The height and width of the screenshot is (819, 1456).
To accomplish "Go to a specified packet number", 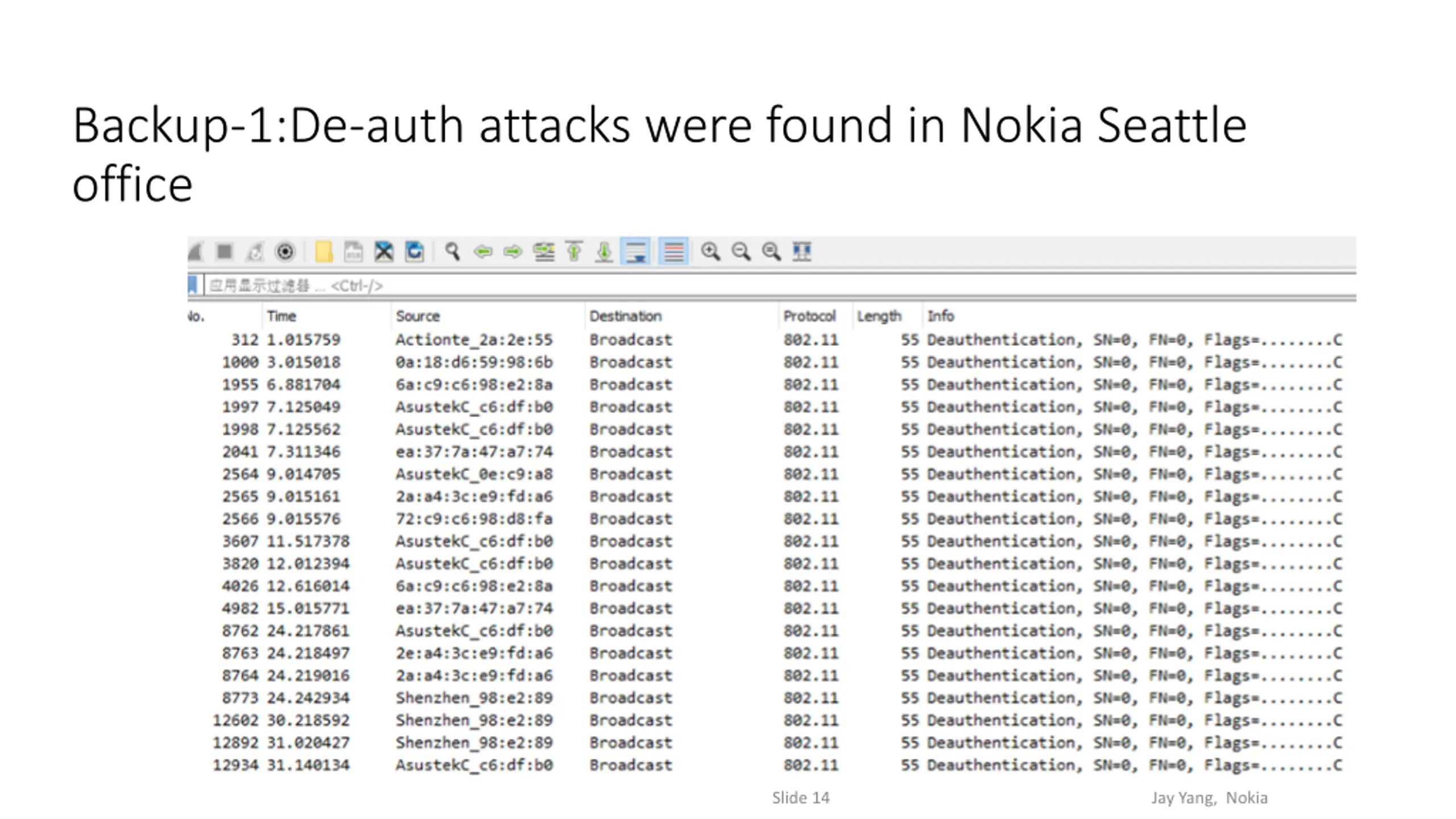I will click(544, 251).
